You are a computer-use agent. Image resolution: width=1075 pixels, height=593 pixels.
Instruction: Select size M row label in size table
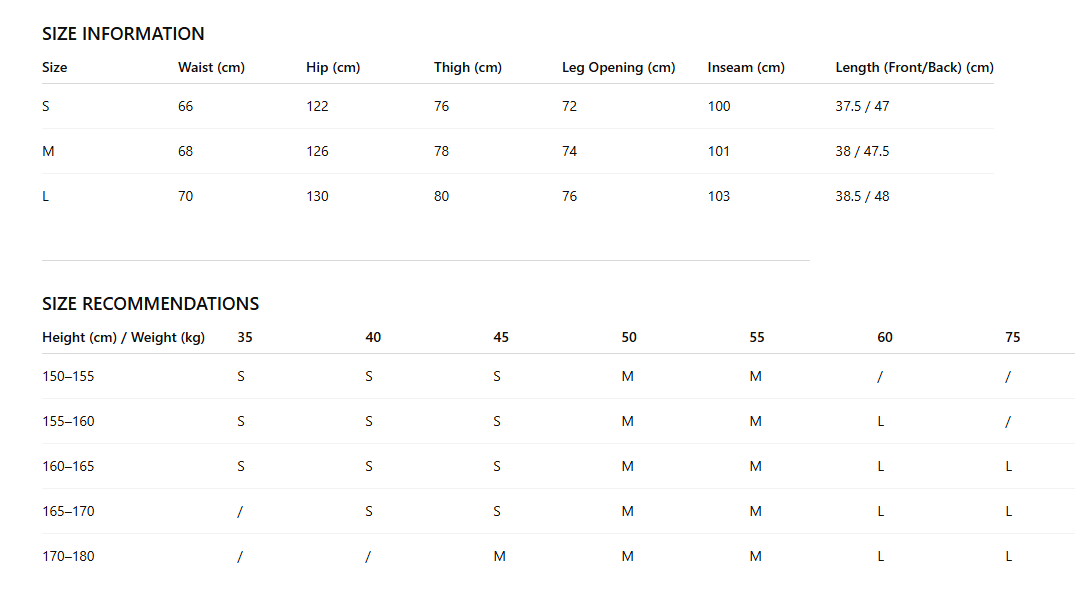pos(48,152)
